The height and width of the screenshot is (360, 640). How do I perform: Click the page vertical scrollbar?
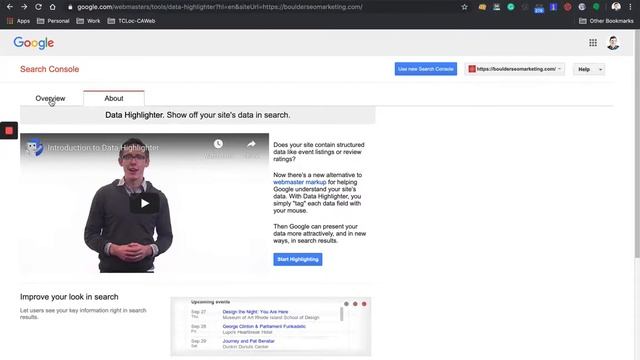[637, 143]
